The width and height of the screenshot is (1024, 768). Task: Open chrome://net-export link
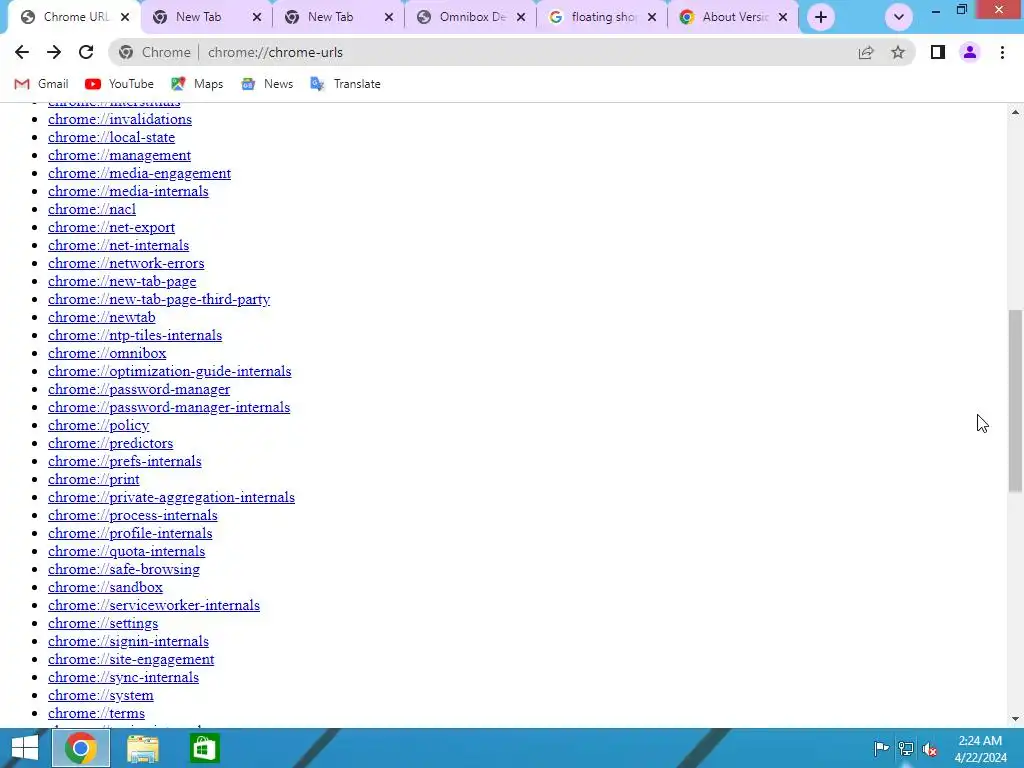pos(112,227)
